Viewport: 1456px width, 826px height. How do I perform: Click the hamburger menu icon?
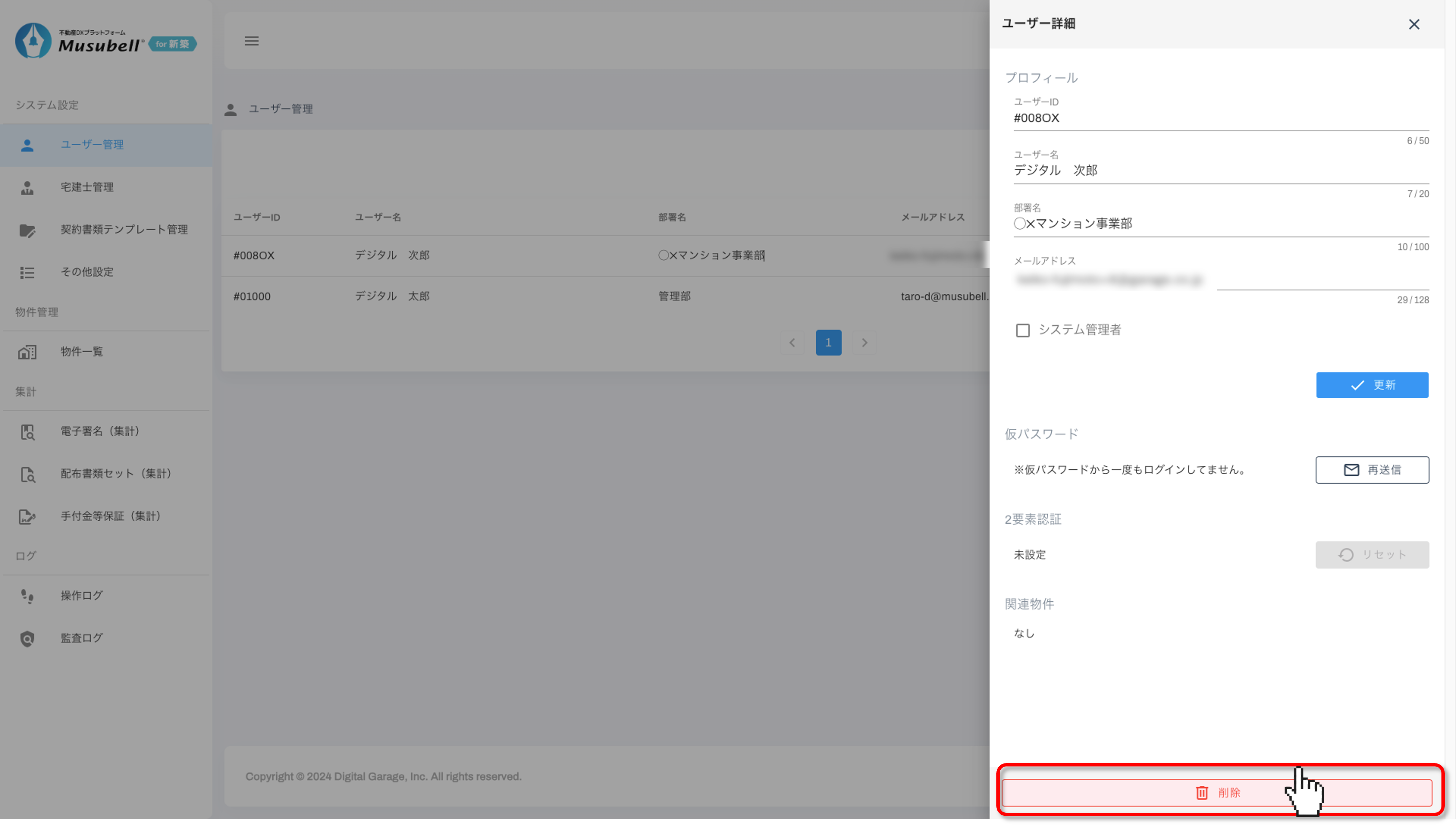coord(251,41)
